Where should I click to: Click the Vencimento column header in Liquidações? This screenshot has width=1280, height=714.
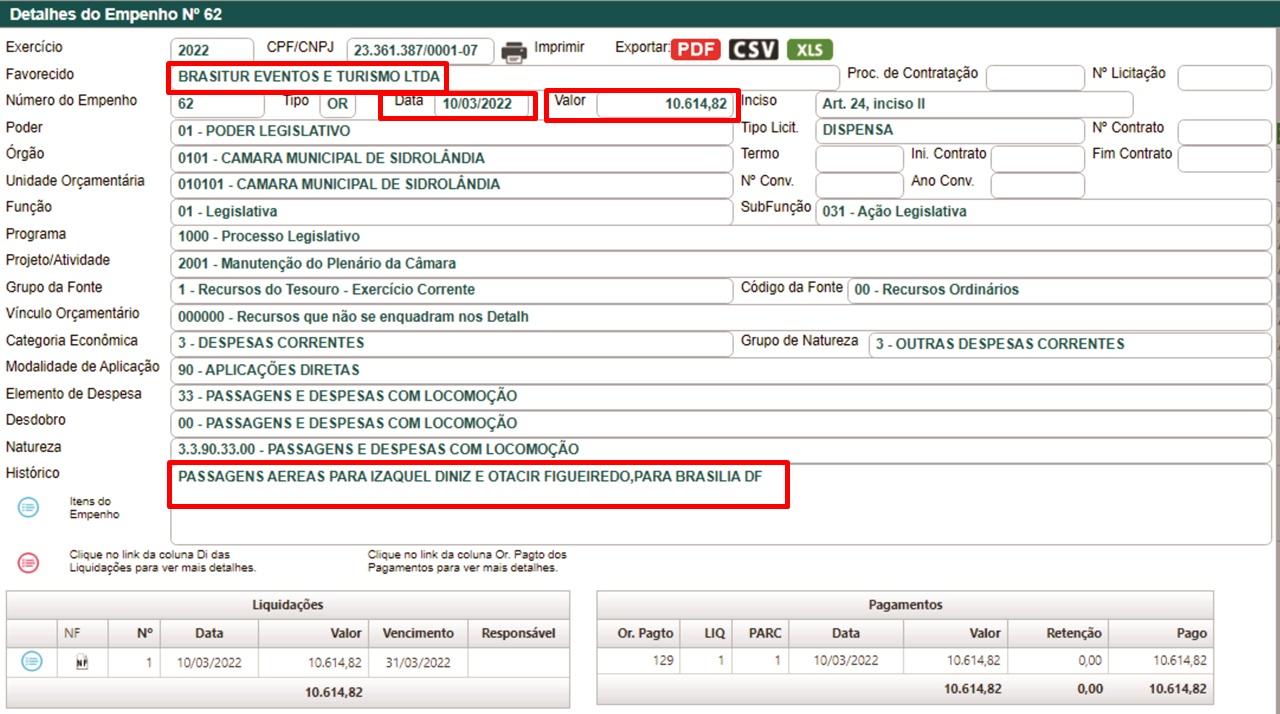(418, 633)
